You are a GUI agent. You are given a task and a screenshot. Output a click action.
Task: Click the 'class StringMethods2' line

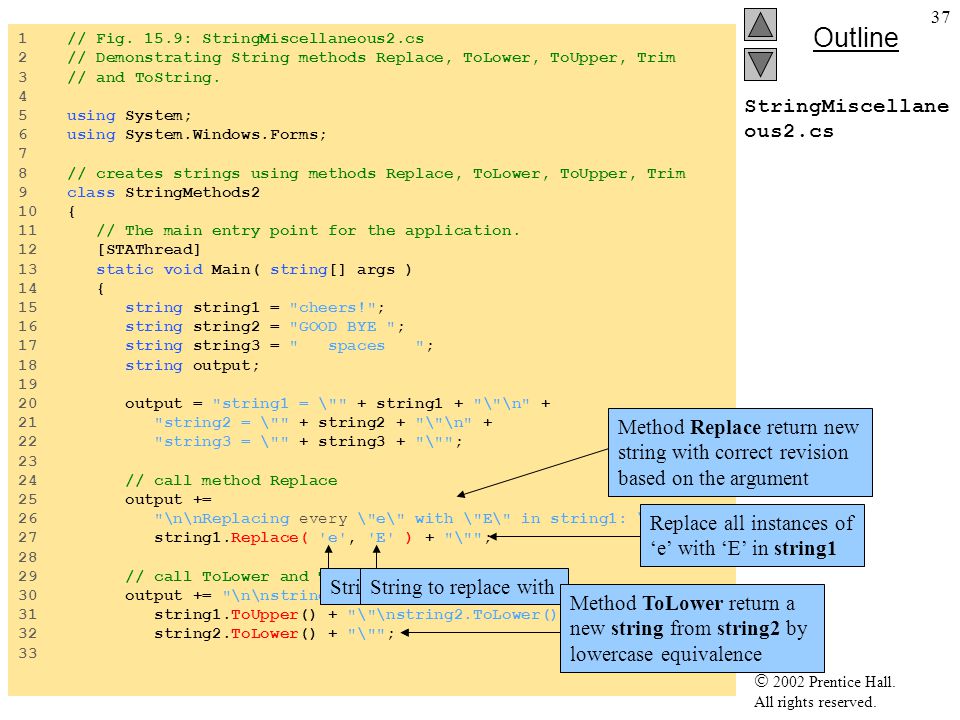[163, 192]
